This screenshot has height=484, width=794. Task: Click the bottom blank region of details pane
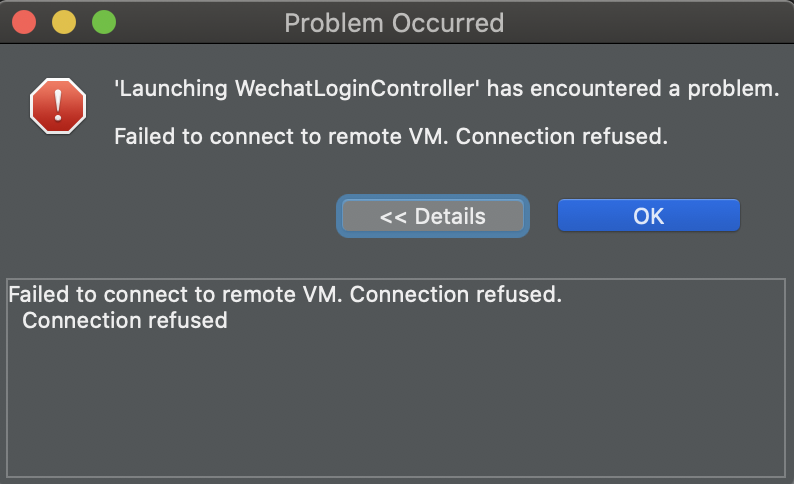(x=400, y=455)
